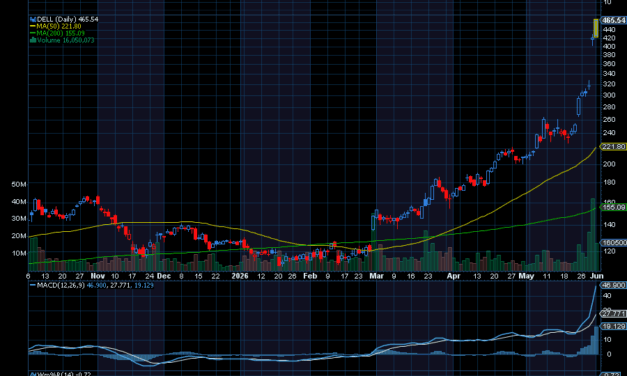Click the 400 price axis label
This screenshot has width=627, height=376.
[609, 46]
